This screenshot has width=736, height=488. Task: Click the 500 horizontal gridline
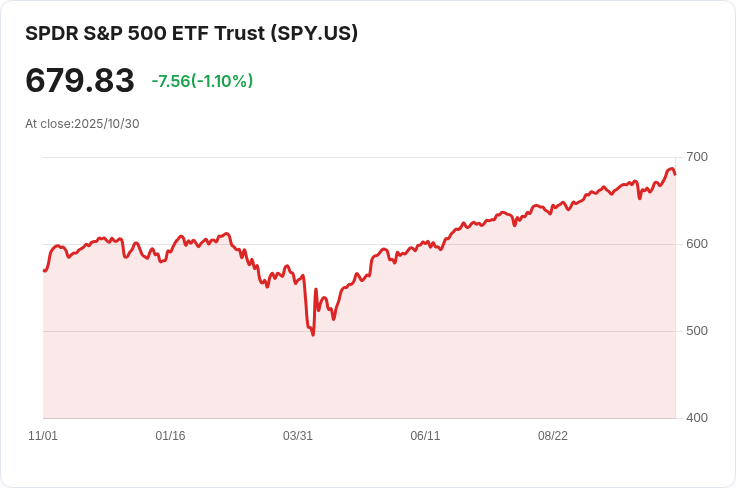[359, 331]
